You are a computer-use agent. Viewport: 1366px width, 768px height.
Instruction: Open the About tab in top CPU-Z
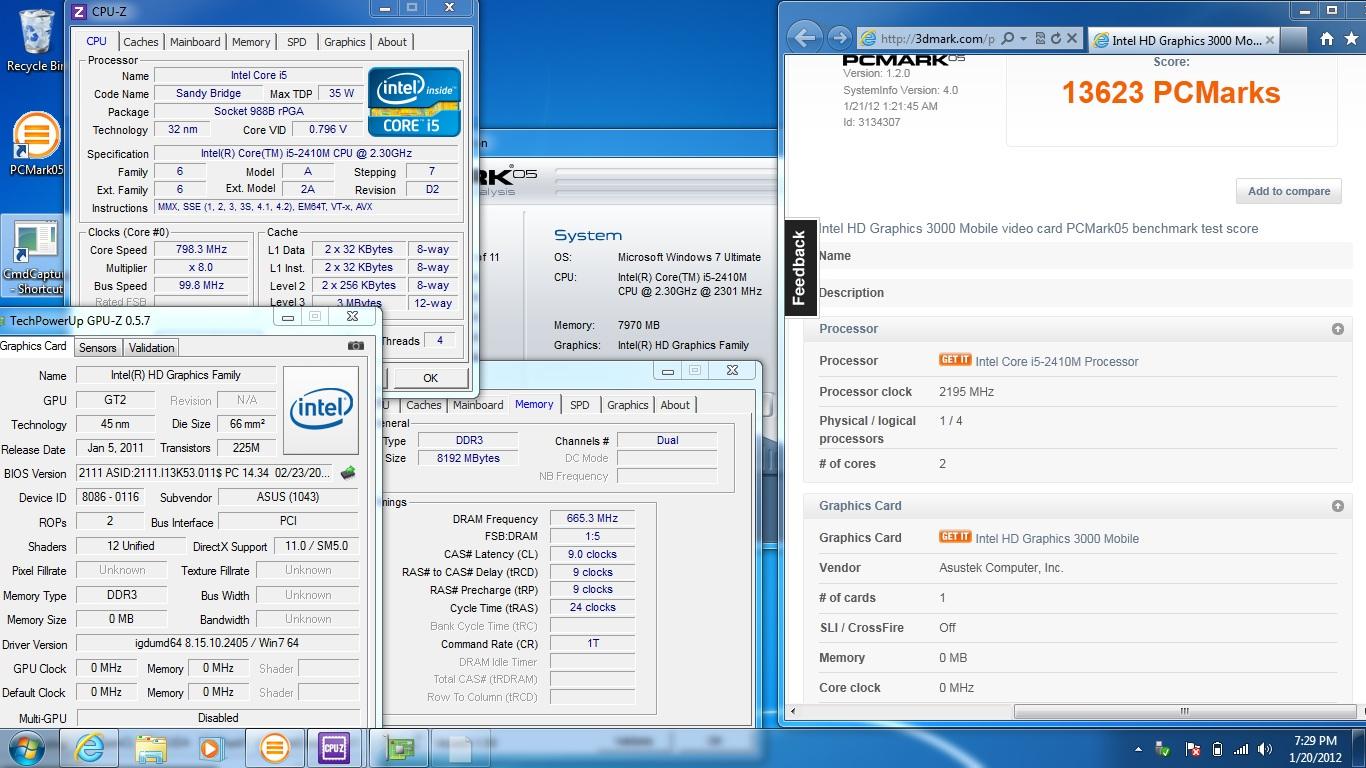coord(392,42)
